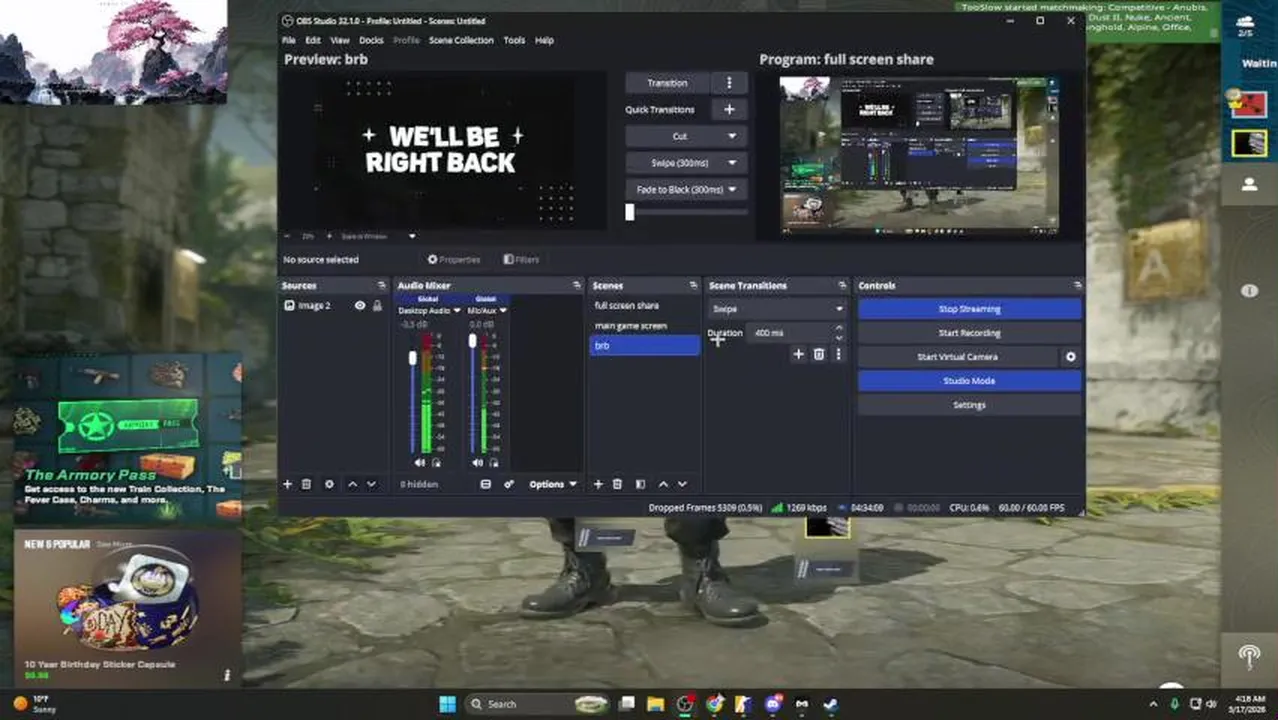This screenshot has height=720, width=1278.
Task: Open the View menu
Action: pos(340,40)
